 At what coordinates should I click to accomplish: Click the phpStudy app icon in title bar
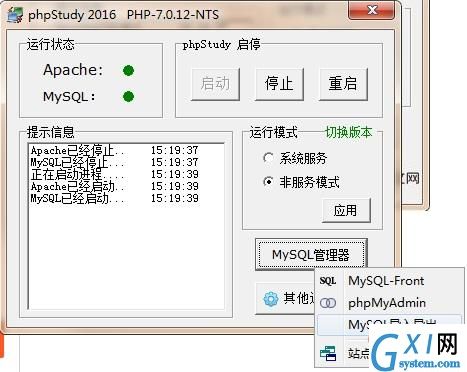coord(15,15)
